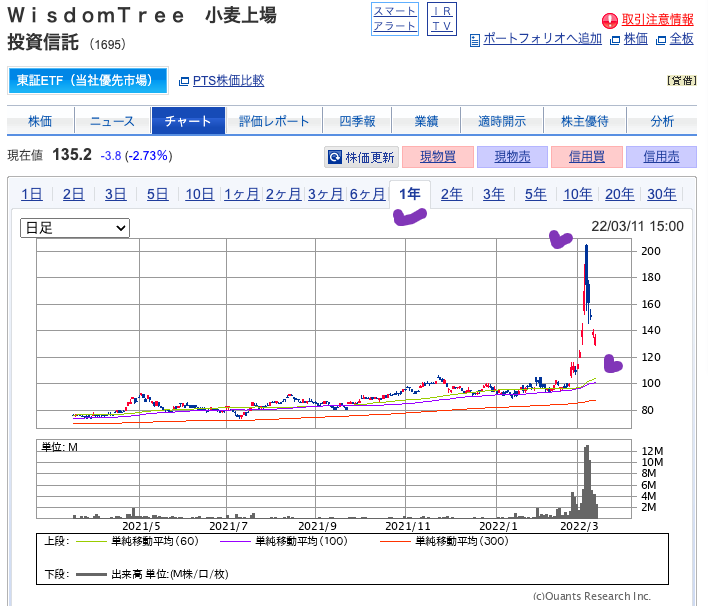
Task: Click the 単純移動平均(60) legend entry
Action: click(x=137, y=541)
